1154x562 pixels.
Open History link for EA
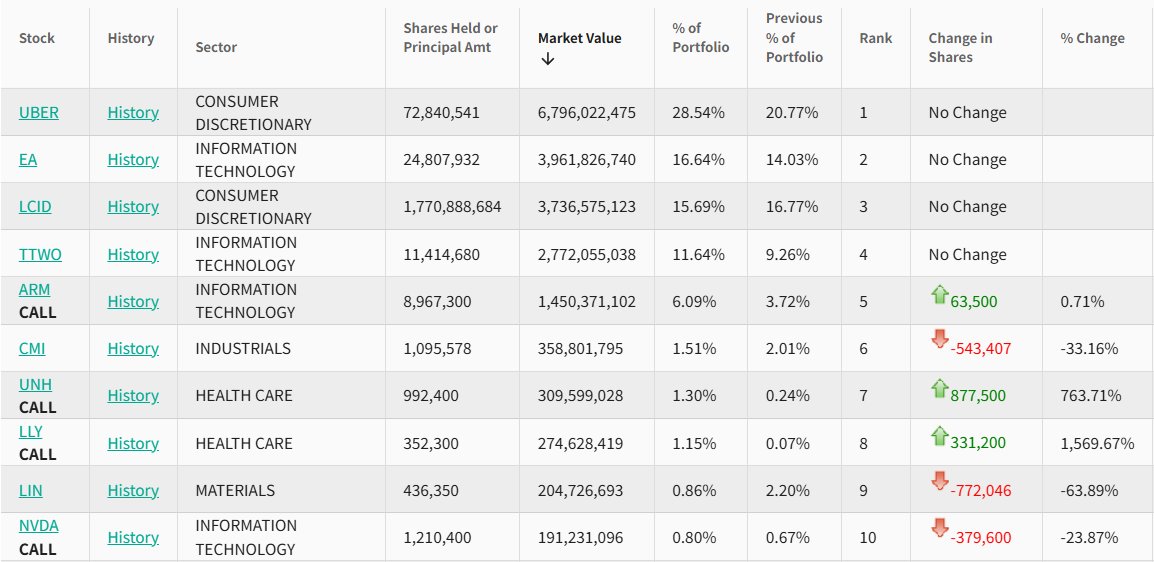133,159
